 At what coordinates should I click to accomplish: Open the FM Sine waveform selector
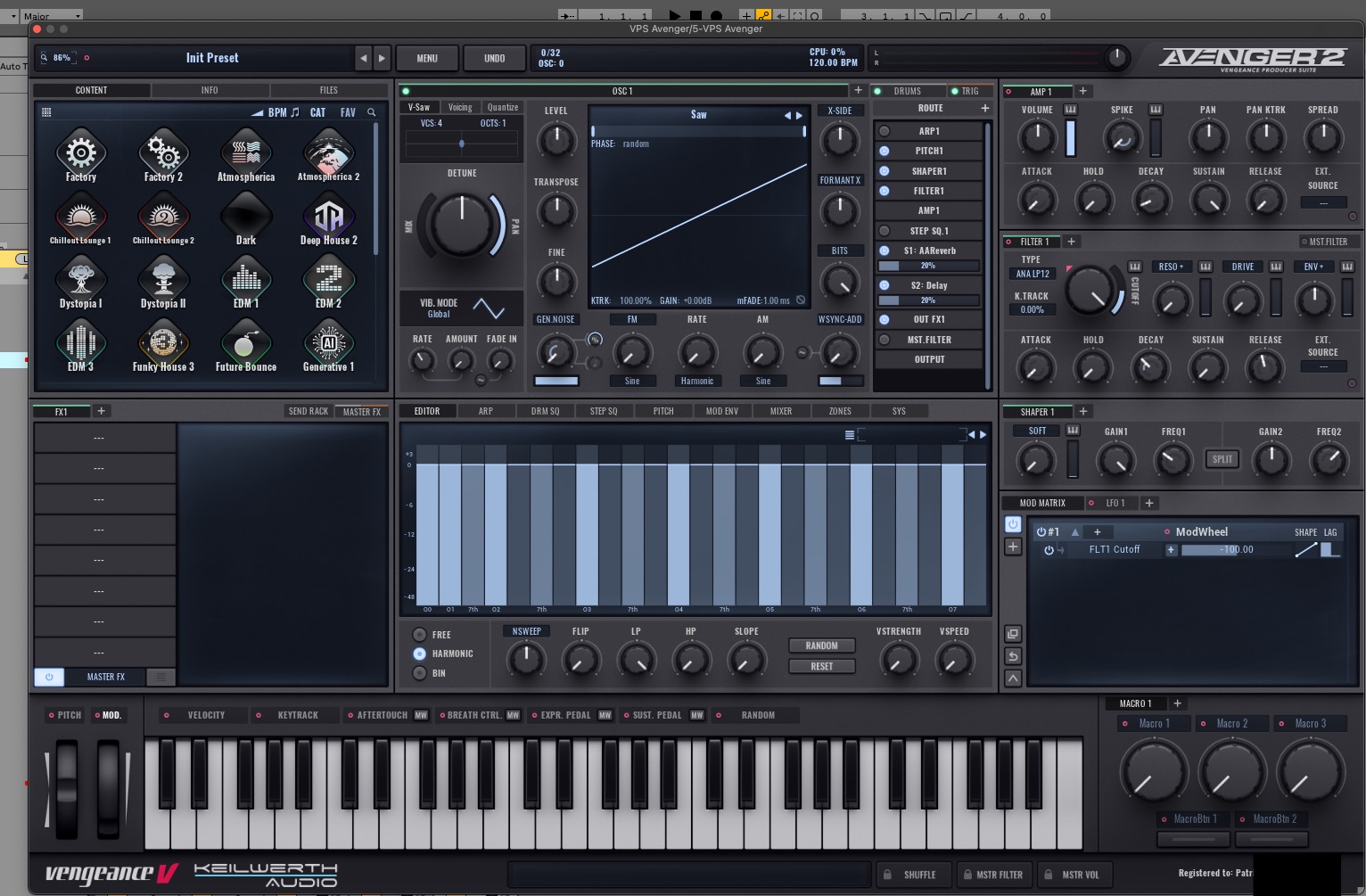pyautogui.click(x=632, y=381)
